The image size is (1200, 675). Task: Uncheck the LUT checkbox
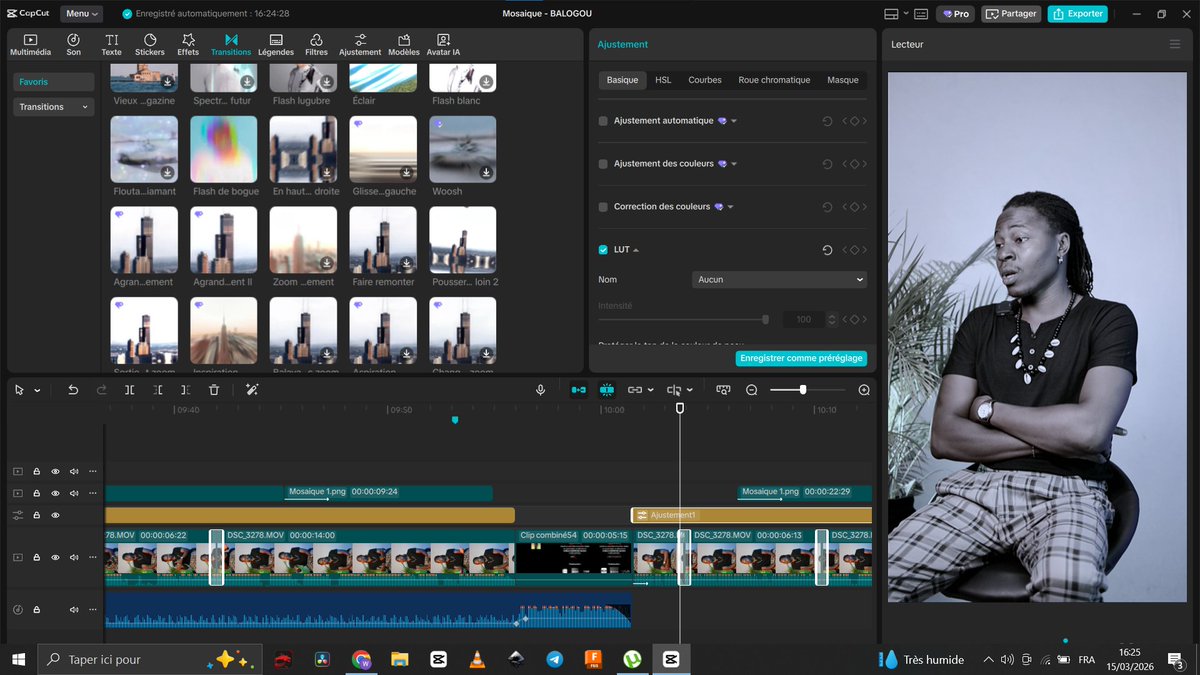[x=603, y=250]
